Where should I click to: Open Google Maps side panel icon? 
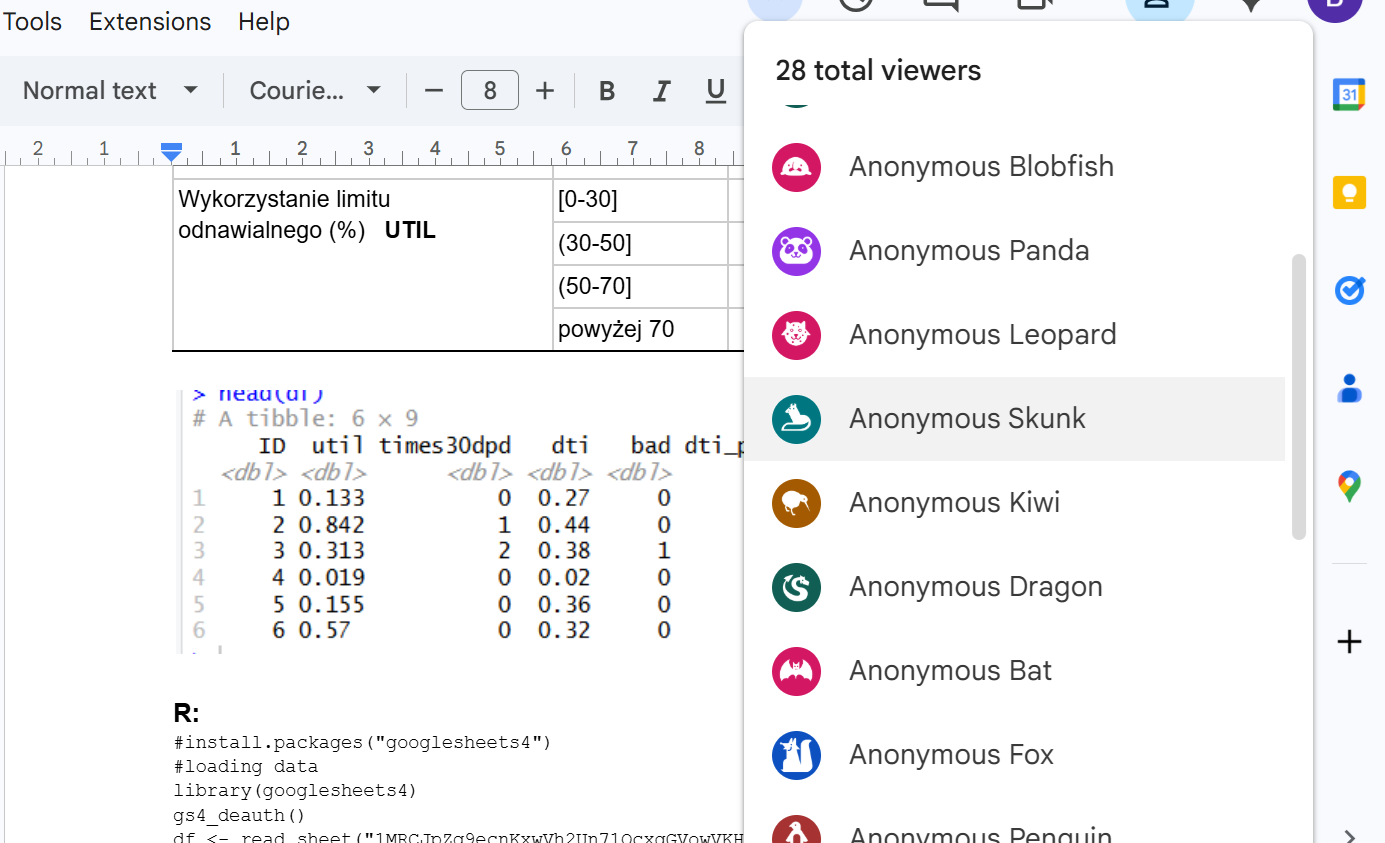(x=1349, y=487)
